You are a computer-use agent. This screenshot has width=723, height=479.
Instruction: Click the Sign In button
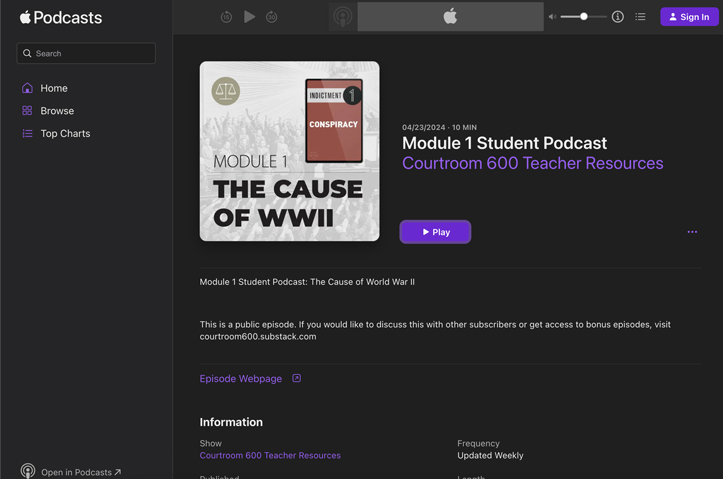(x=689, y=17)
